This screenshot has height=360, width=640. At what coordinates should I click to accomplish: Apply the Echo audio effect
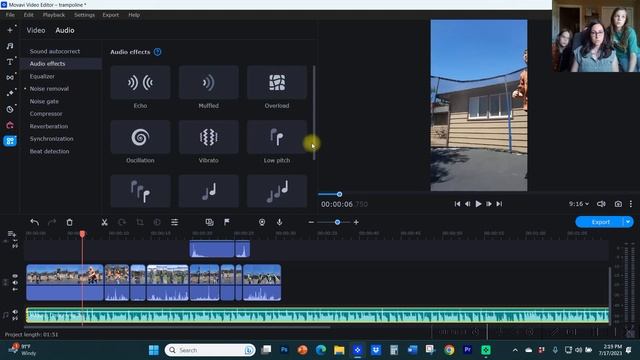pyautogui.click(x=140, y=82)
